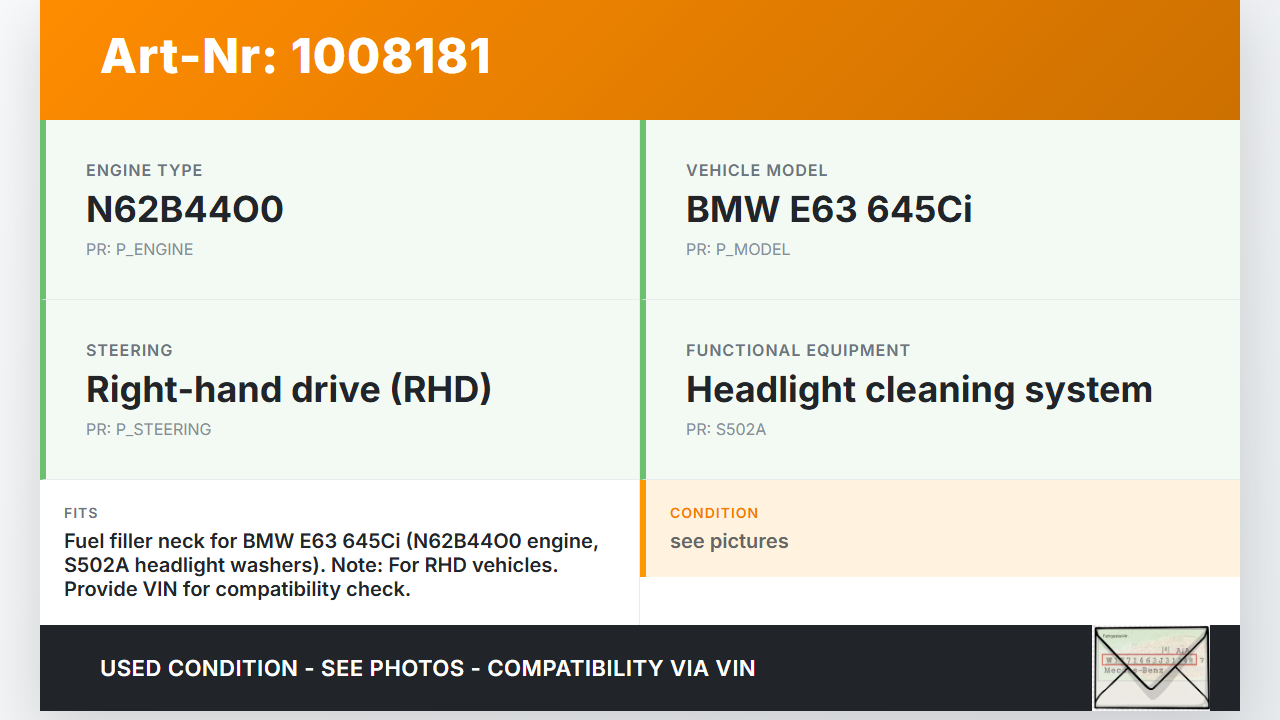Select the FITS section label
The image size is (1280, 720).
[x=81, y=513]
